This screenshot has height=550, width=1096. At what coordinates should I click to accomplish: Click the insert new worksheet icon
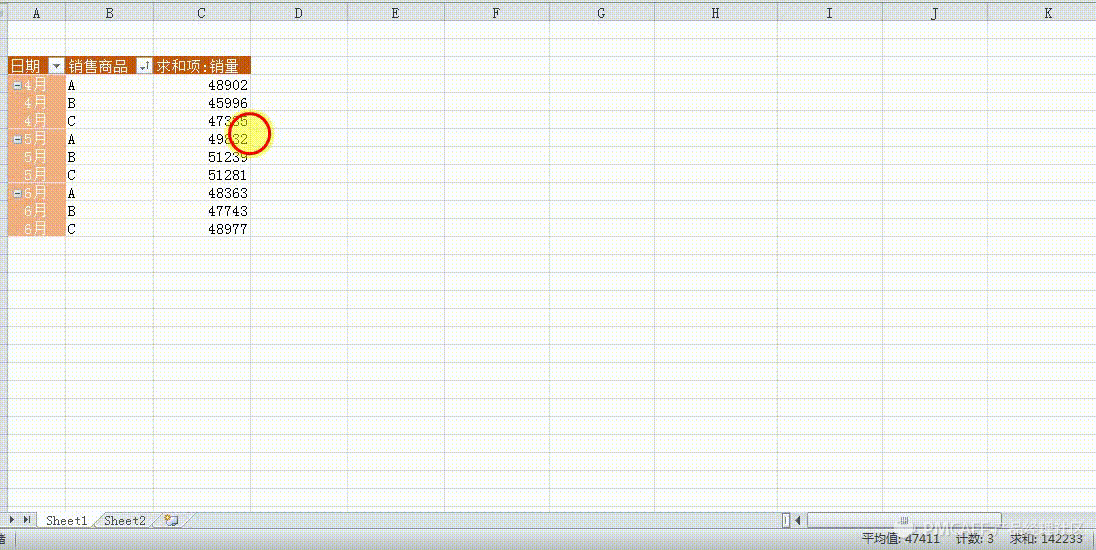pos(171,520)
